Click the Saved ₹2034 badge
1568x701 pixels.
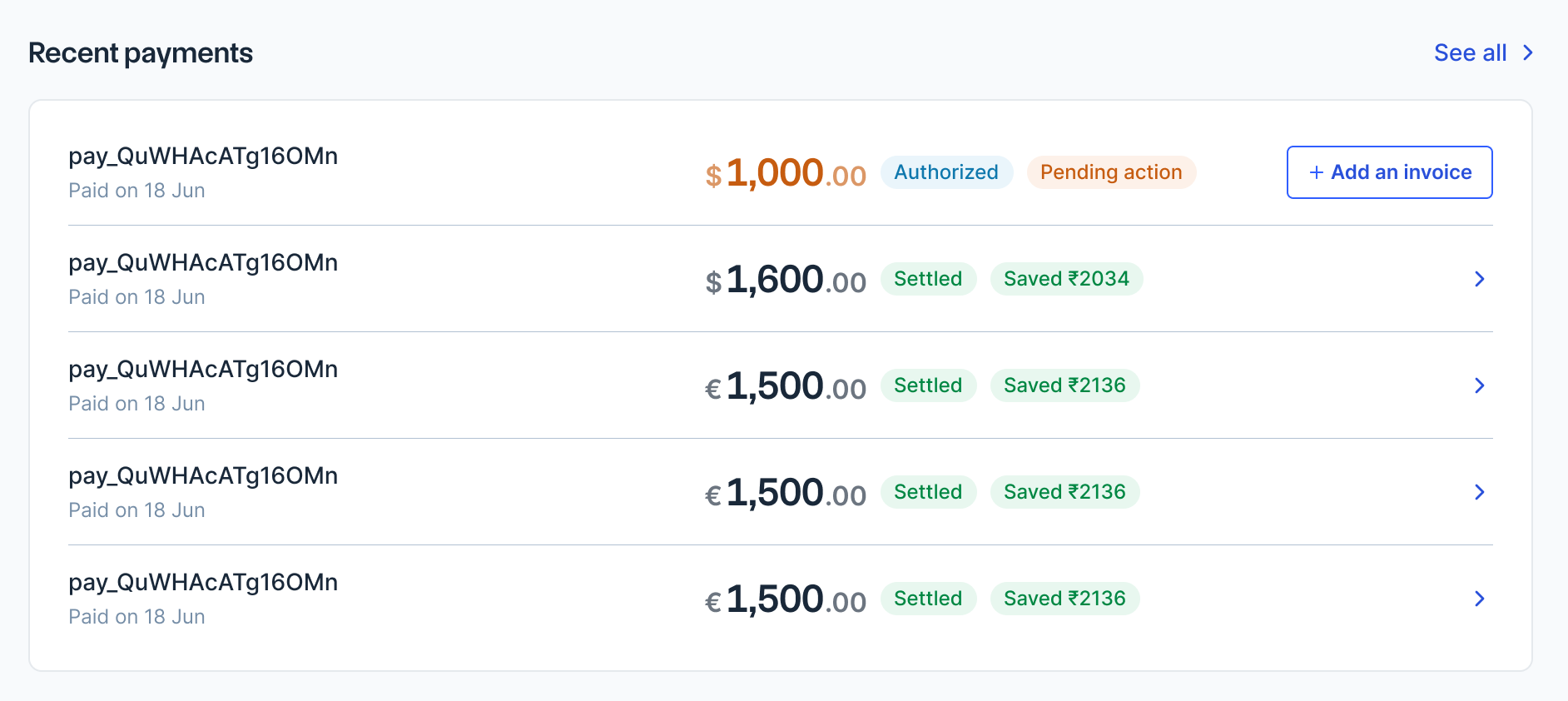tap(1066, 278)
